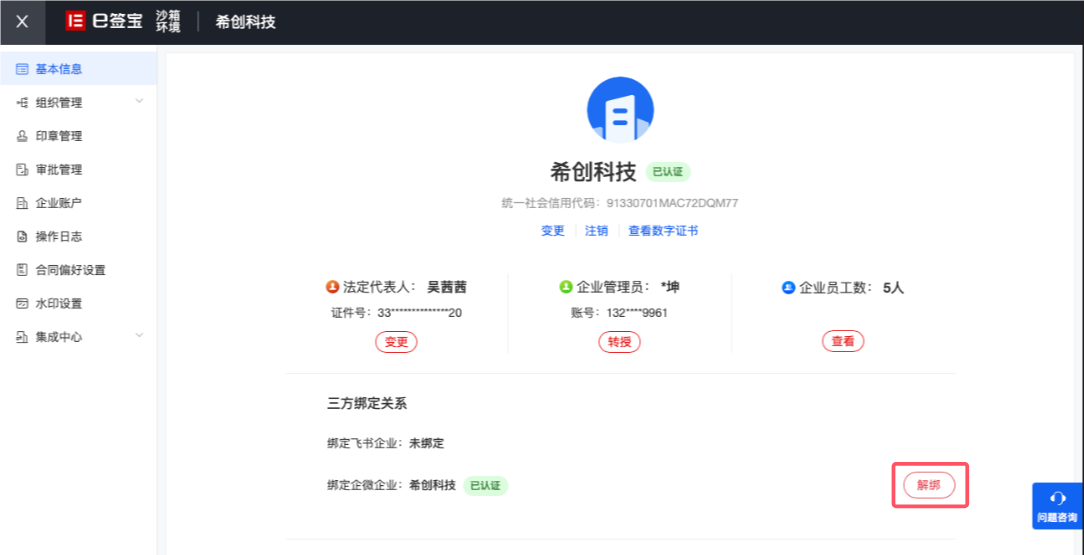Open the 问题咨询 floating button
Viewport: 1084px width, 555px height.
[x=1057, y=506]
